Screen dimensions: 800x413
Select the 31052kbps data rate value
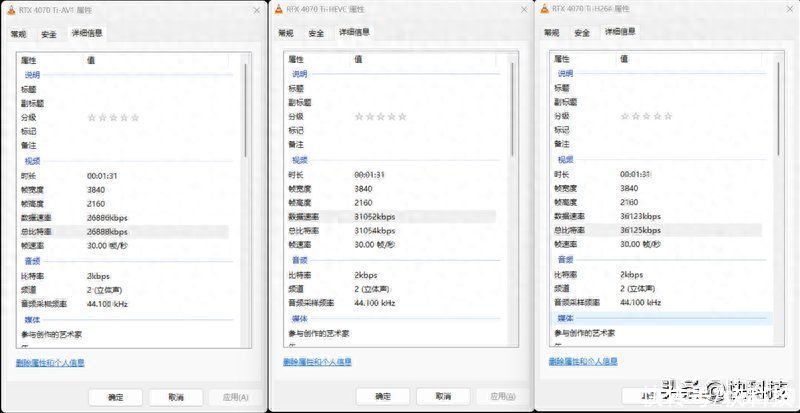[374, 217]
